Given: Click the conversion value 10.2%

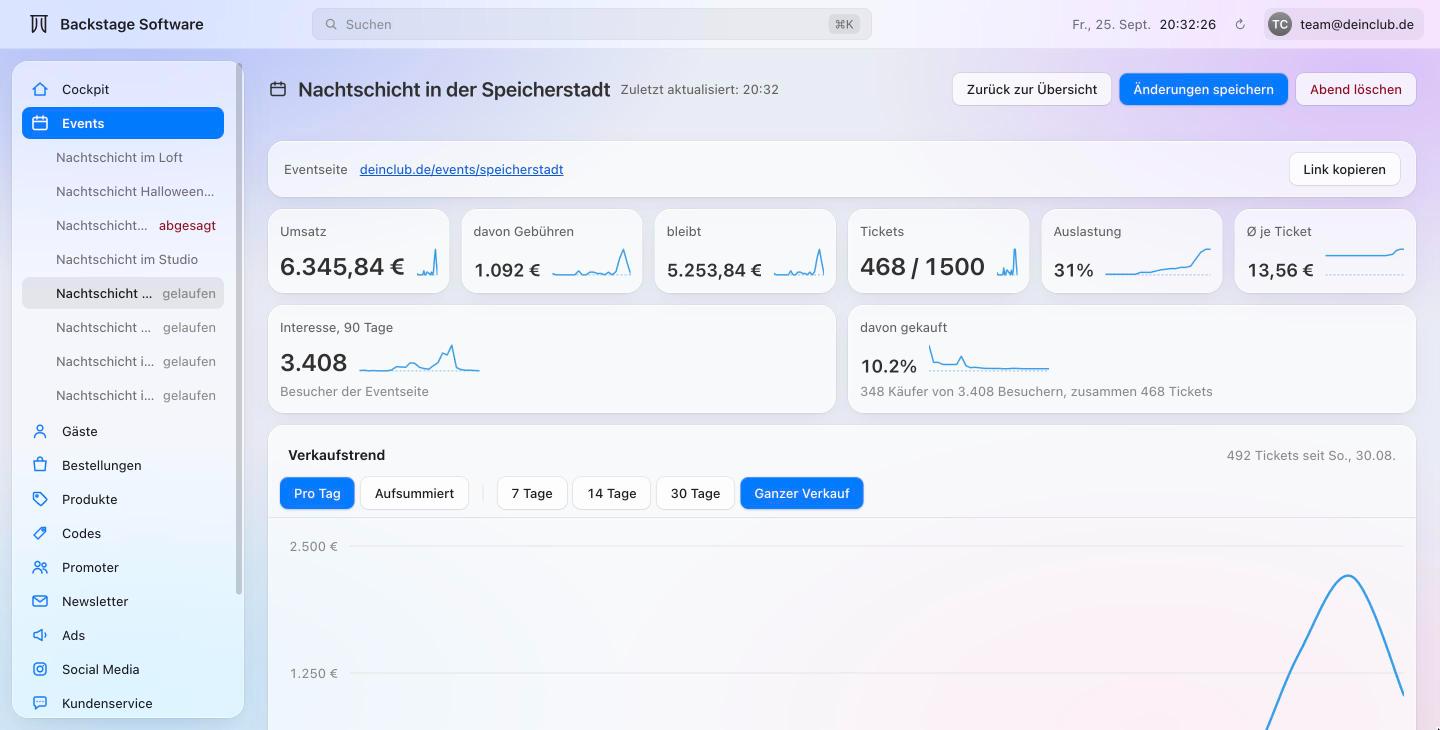Looking at the screenshot, I should (888, 366).
